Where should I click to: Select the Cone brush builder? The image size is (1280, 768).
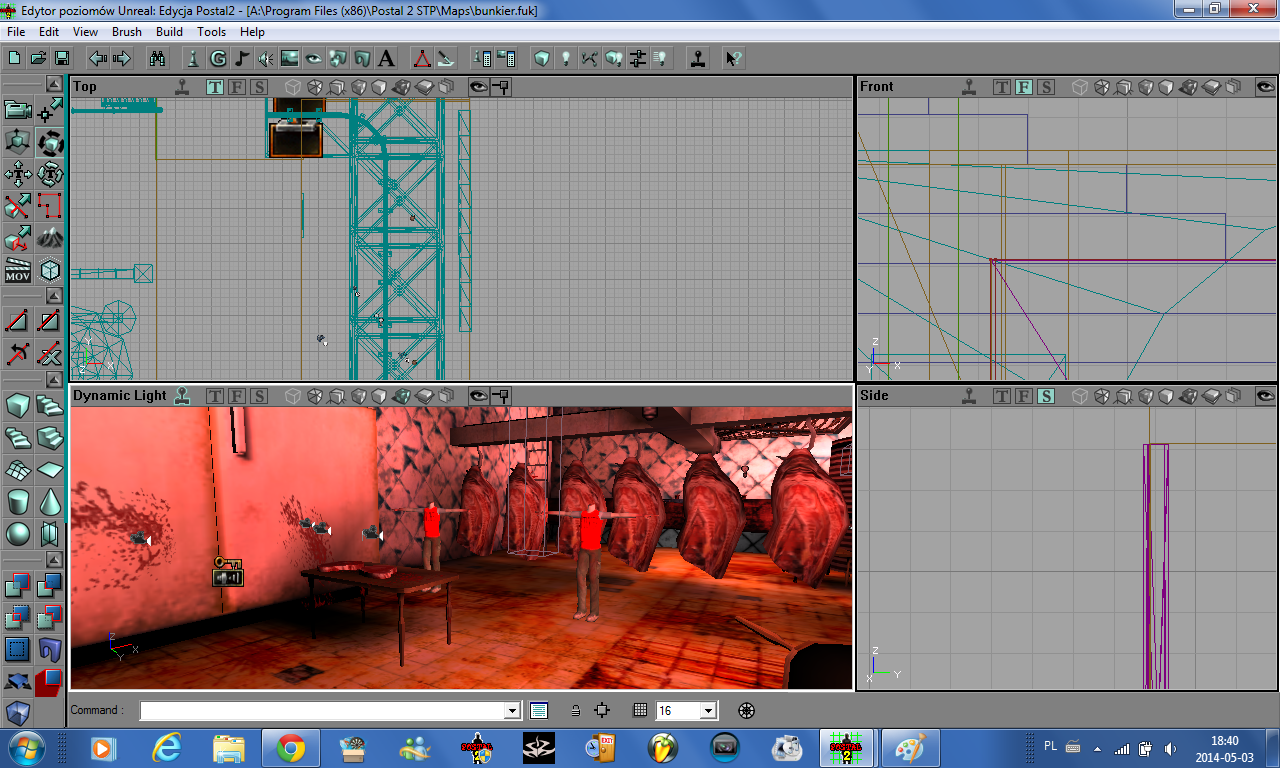50,501
